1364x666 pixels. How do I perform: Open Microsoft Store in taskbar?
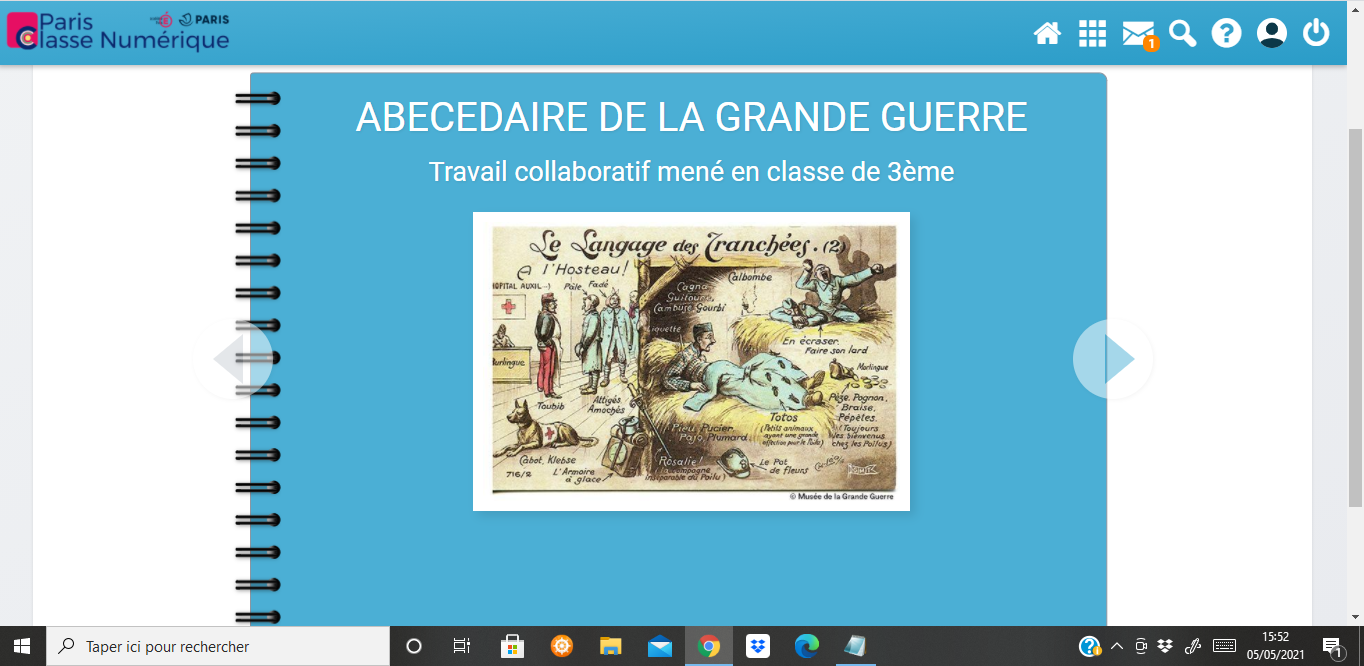coord(513,646)
